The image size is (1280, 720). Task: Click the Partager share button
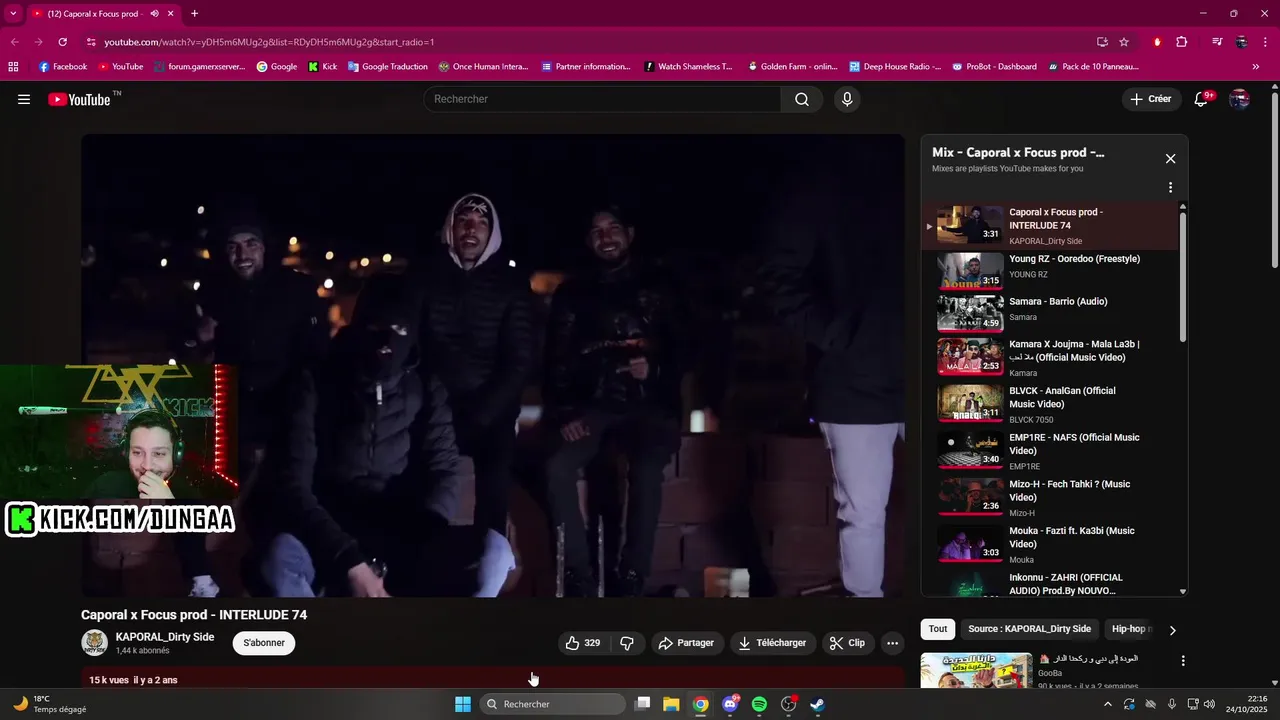pyautogui.click(x=687, y=643)
